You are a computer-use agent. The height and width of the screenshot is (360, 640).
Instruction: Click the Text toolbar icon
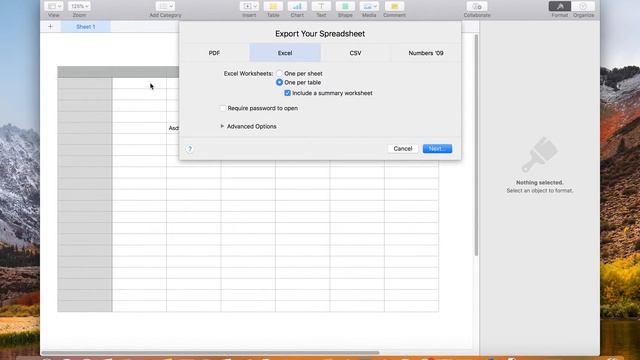point(321,7)
